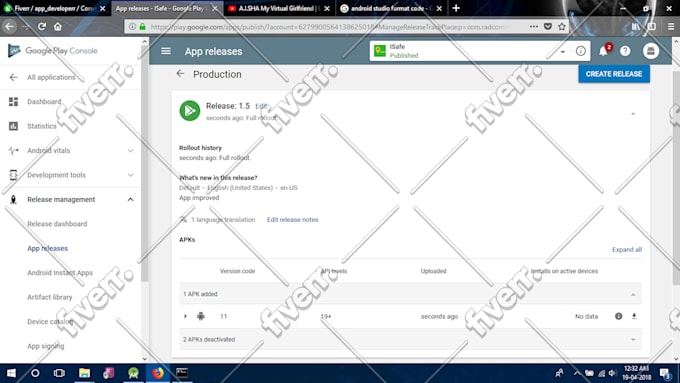680x383 pixels.
Task: Go back using the Production back arrow
Action: pyautogui.click(x=180, y=74)
